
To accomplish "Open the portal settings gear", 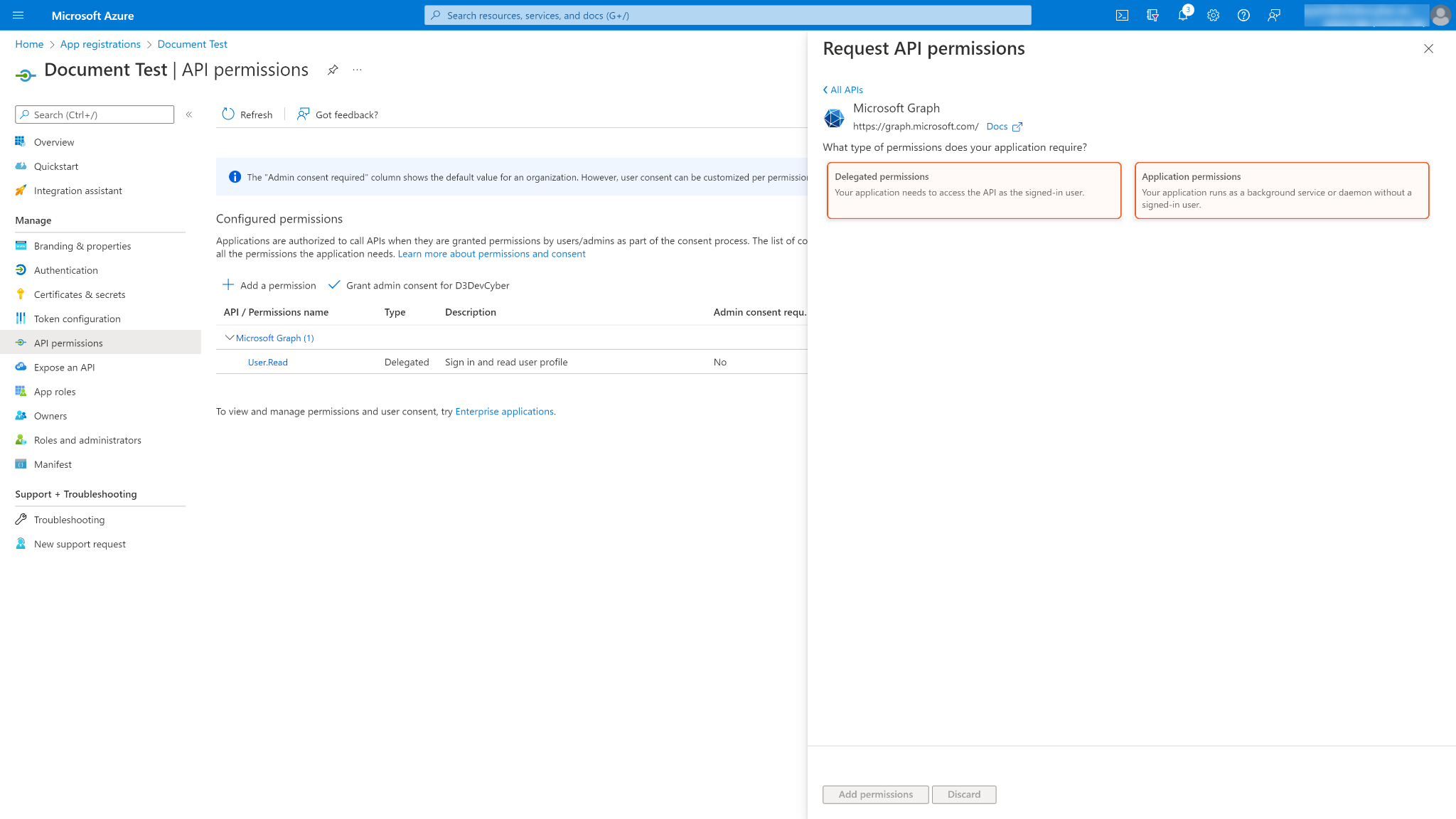I will [1213, 16].
